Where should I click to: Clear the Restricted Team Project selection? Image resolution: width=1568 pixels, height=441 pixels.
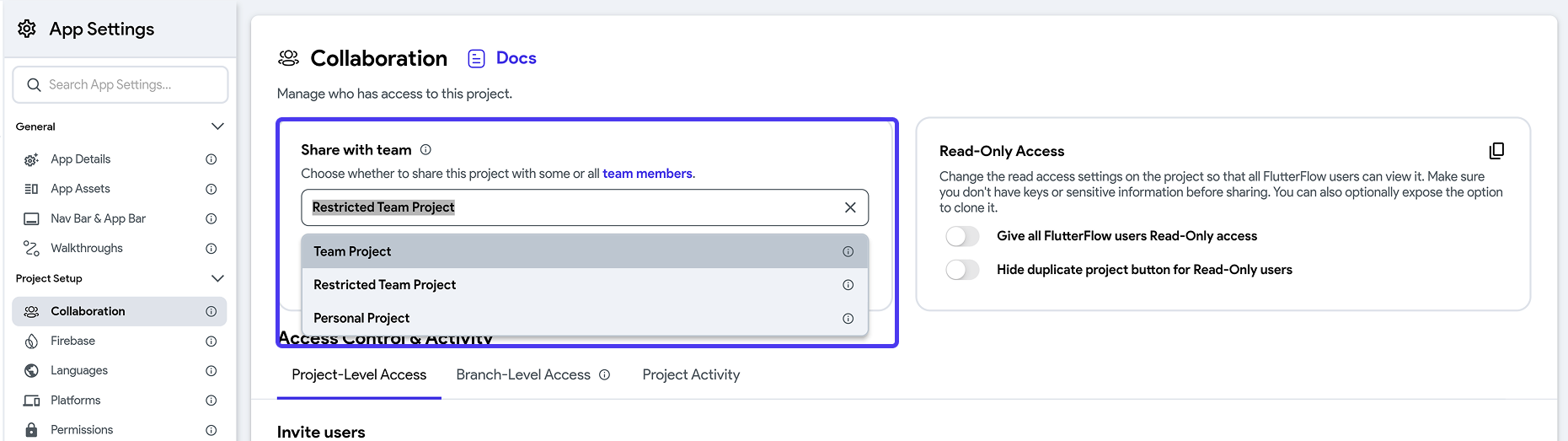click(x=850, y=207)
